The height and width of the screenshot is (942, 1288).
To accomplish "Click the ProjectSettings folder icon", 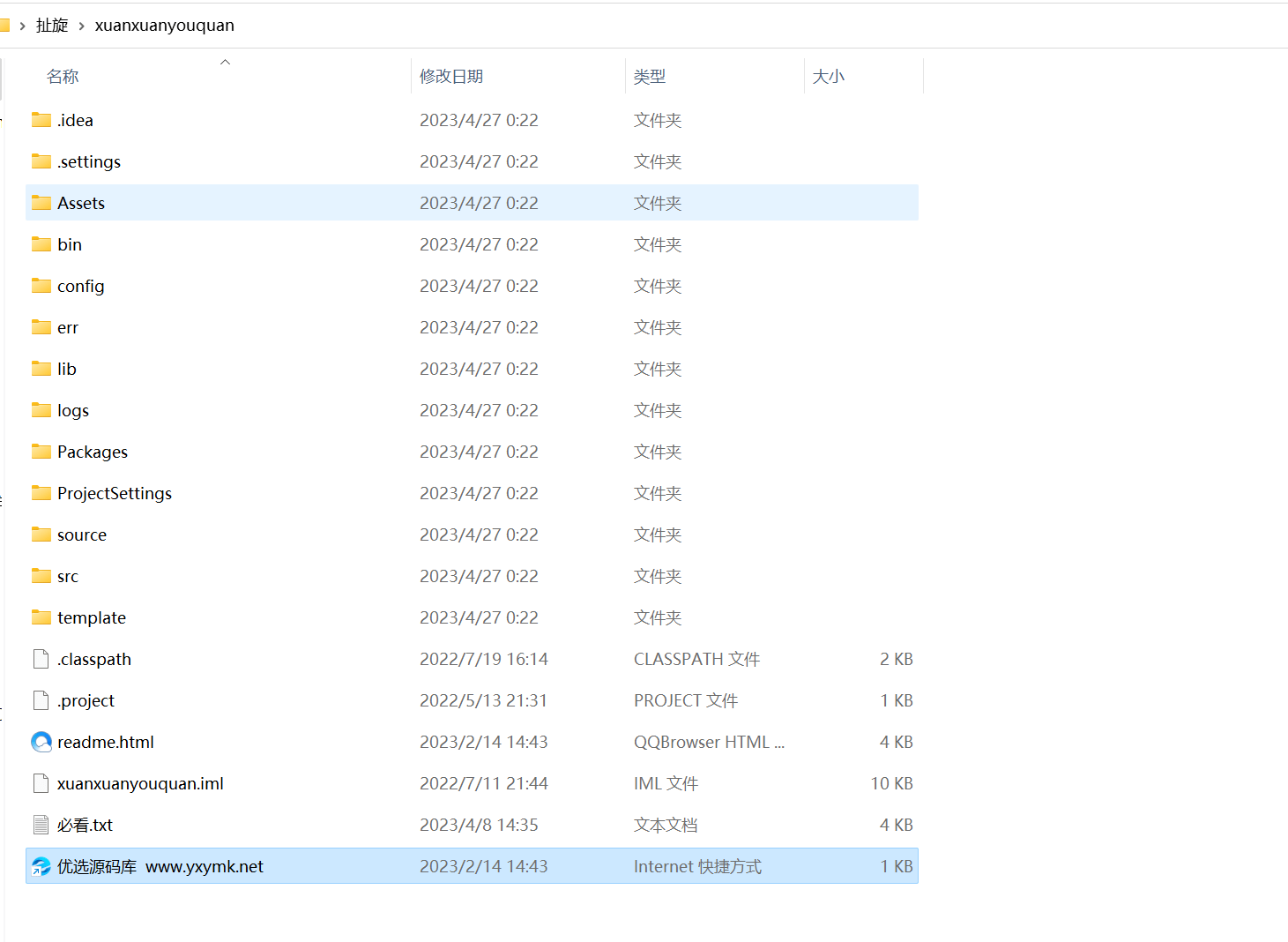I will [41, 493].
